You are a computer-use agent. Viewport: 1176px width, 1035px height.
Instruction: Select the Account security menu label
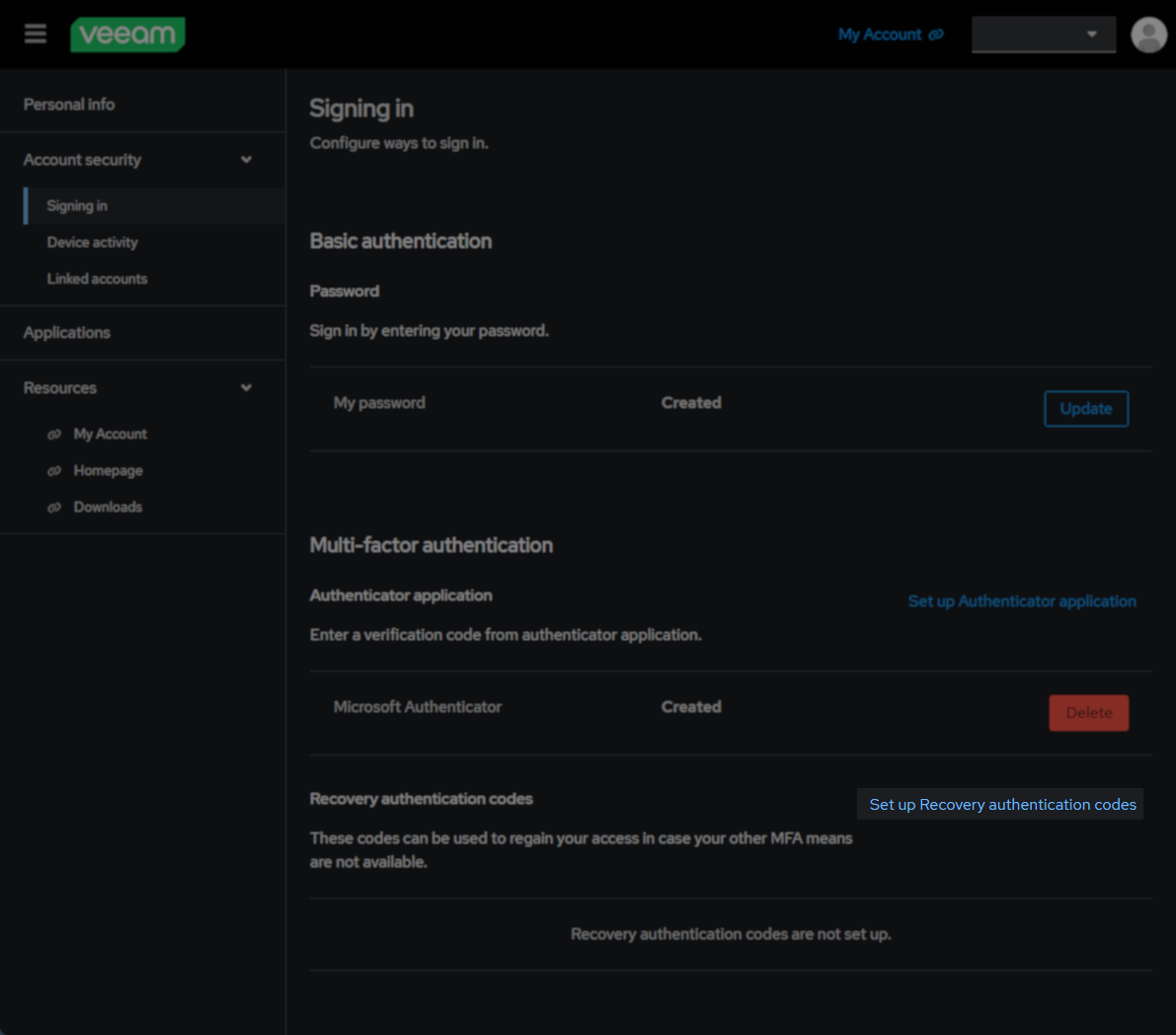point(82,160)
